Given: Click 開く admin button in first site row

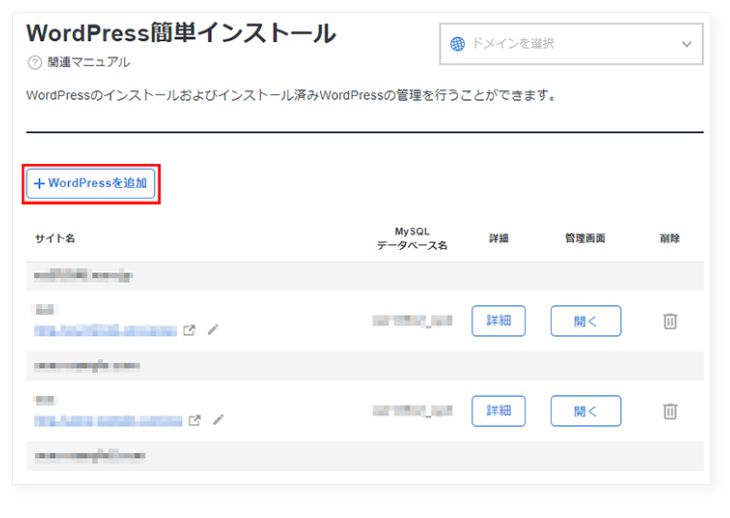Looking at the screenshot, I should (x=586, y=321).
